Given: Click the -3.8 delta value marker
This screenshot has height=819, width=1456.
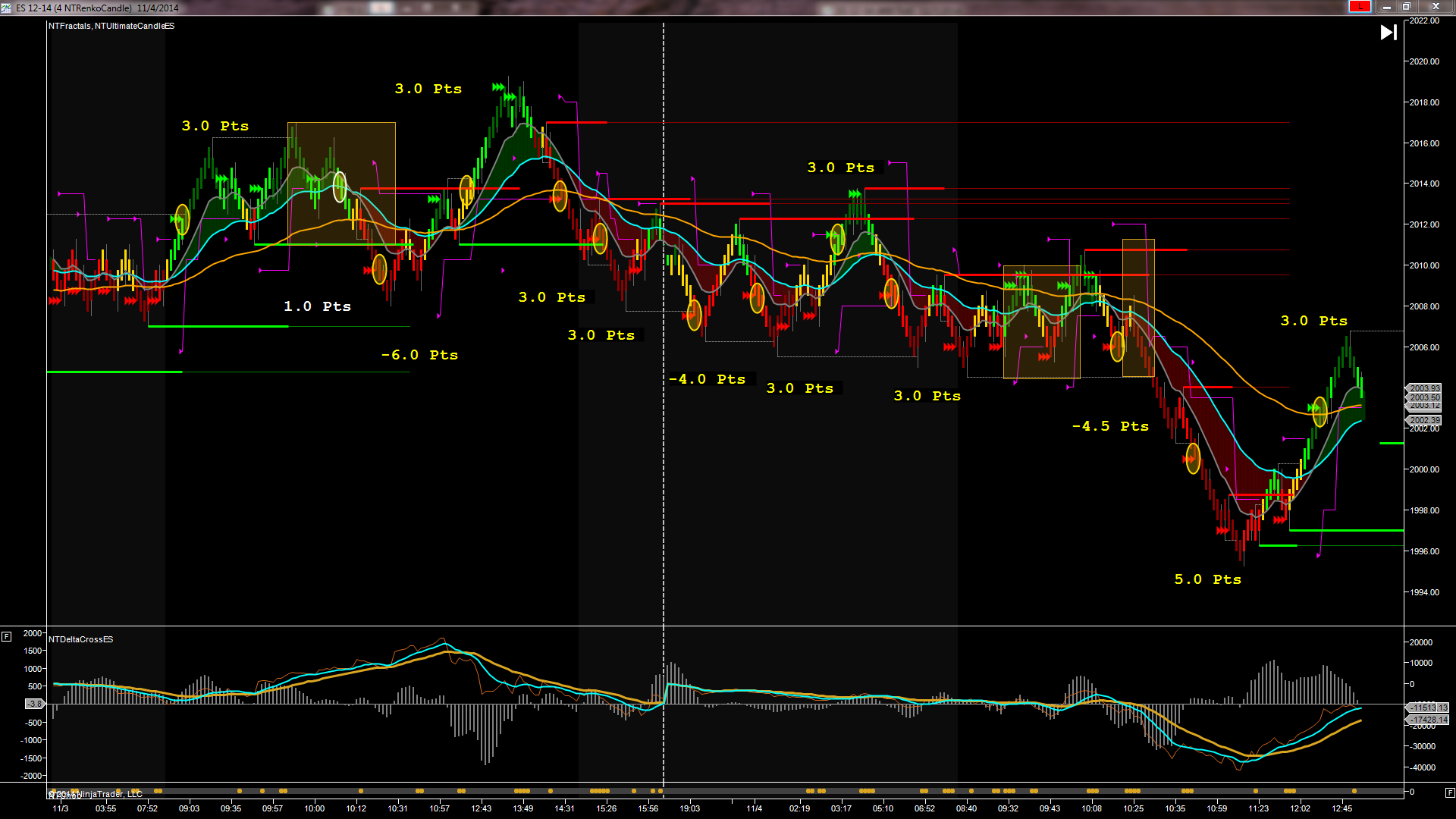Looking at the screenshot, I should click(35, 704).
